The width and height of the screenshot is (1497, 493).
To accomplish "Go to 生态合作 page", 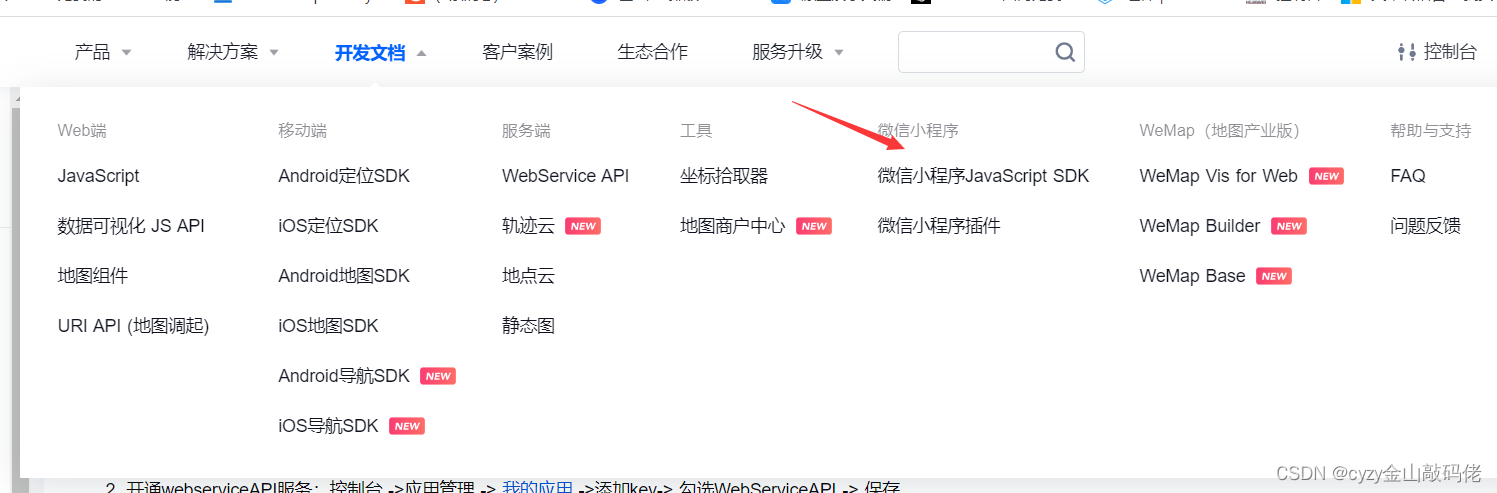I will (653, 52).
